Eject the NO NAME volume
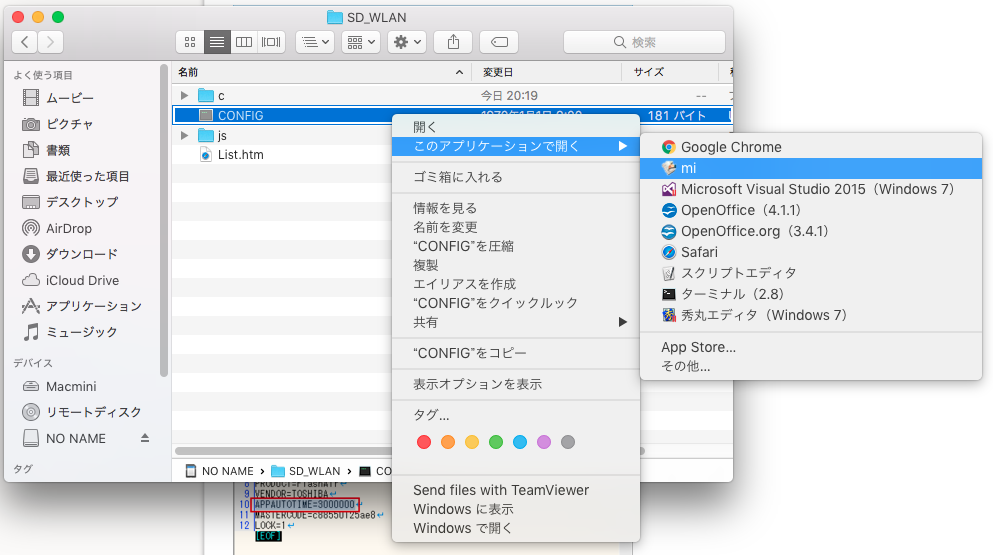 (x=145, y=438)
